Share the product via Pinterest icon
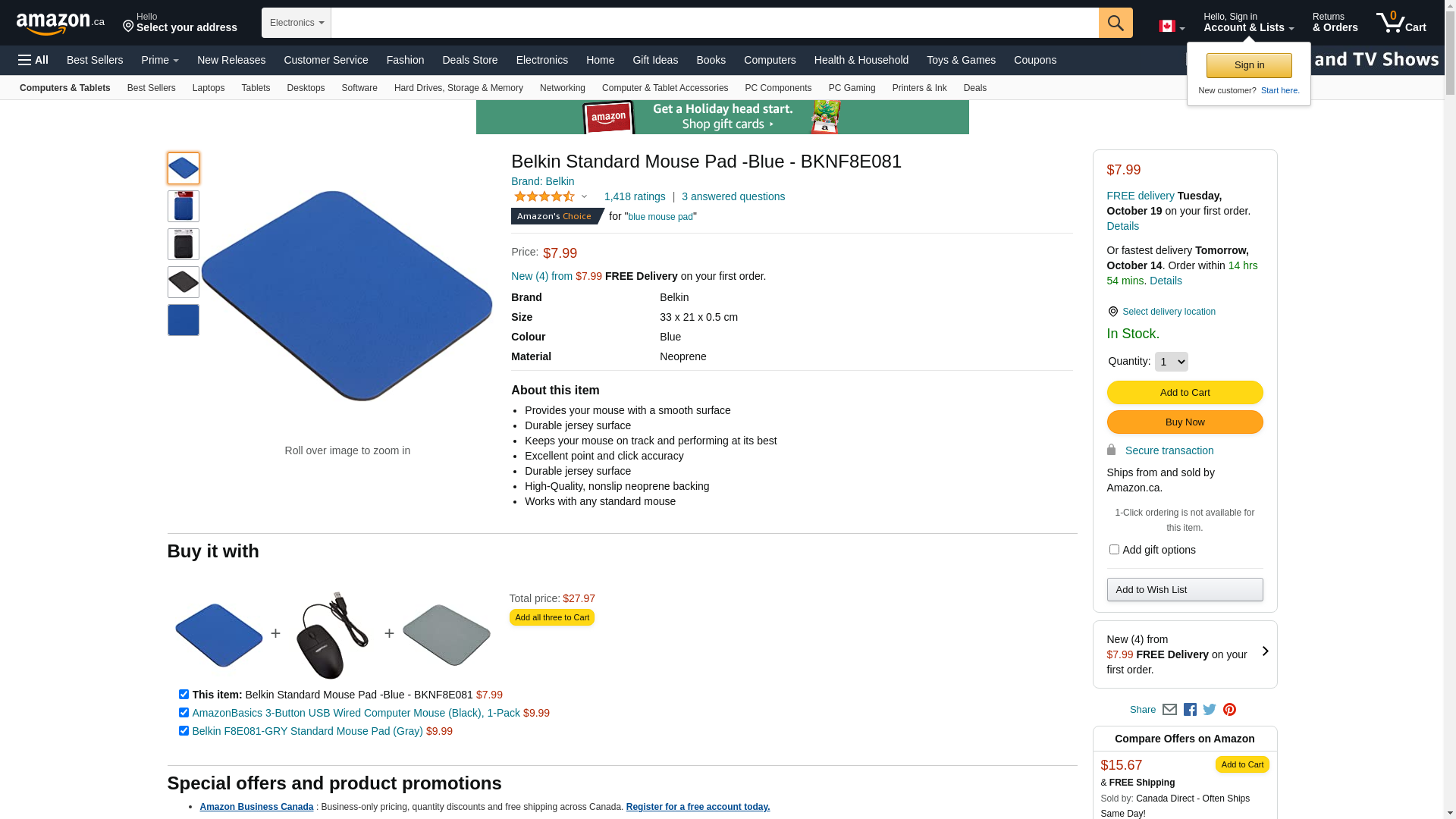The width and height of the screenshot is (1456, 819). click(x=1229, y=710)
